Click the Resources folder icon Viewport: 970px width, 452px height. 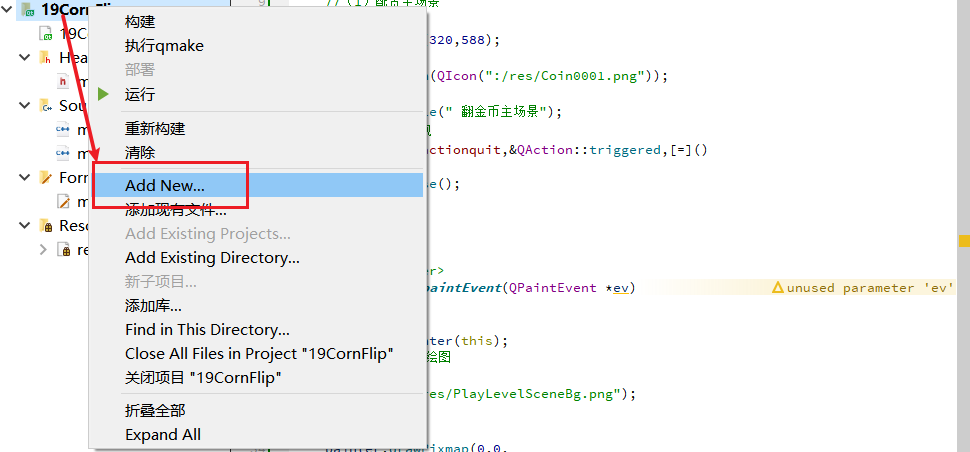tap(45, 226)
